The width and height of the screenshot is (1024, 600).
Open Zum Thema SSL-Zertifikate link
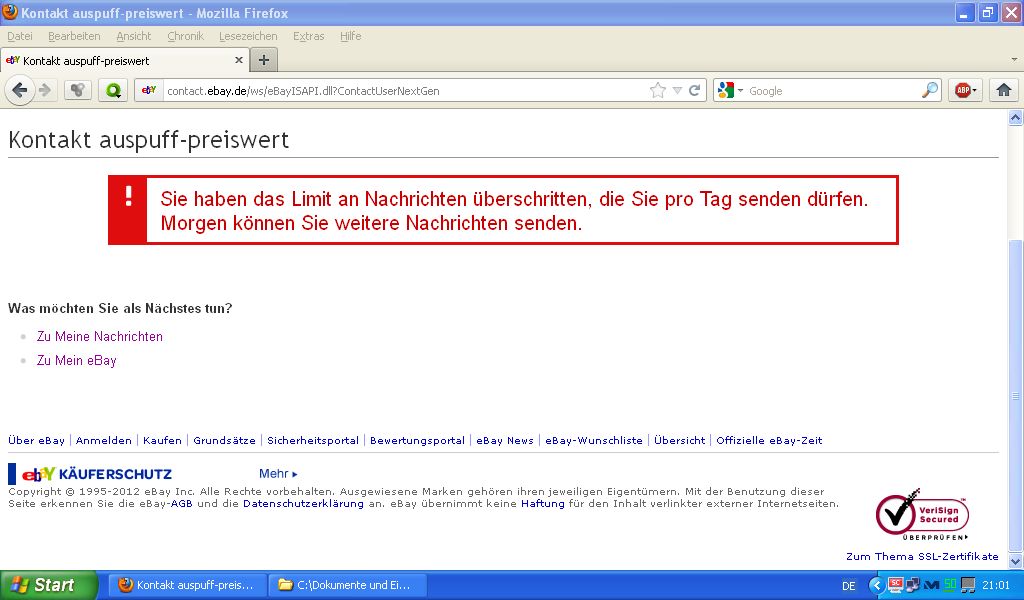coord(922,556)
